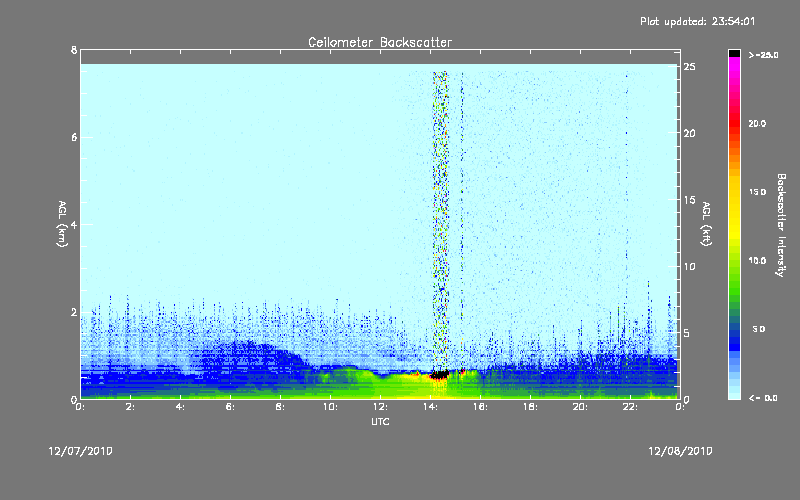The height and width of the screenshot is (500, 800).
Task: Click the colorbar value 10.0
Action: 757,261
